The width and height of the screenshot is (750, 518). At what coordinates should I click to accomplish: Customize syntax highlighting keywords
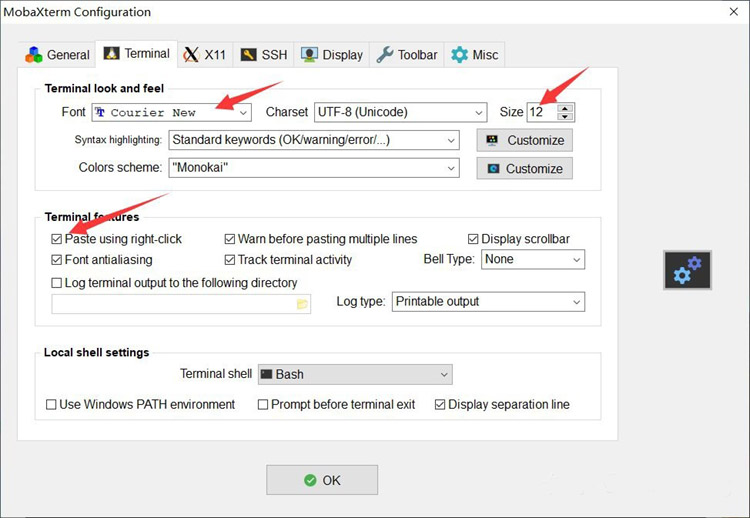[524, 140]
